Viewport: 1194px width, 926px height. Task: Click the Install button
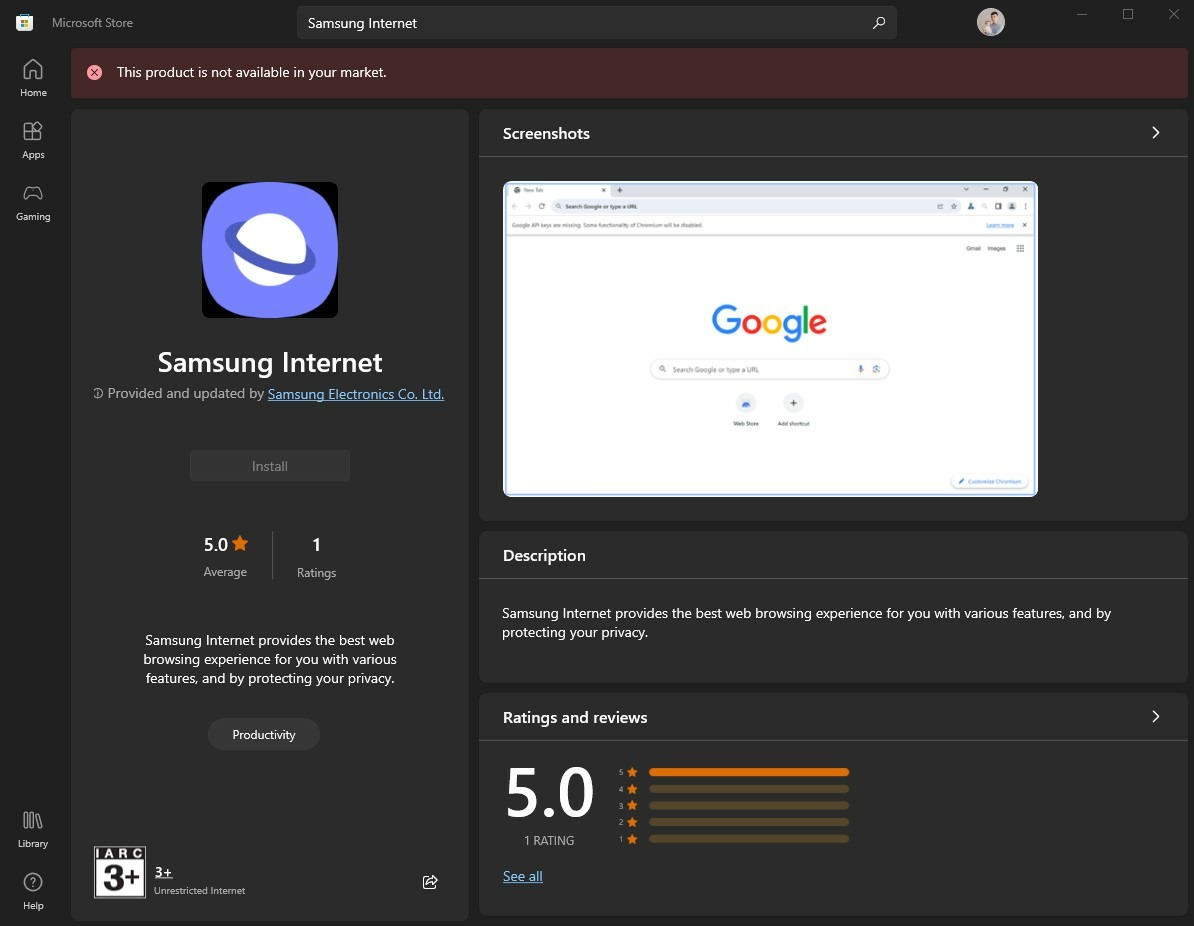270,466
